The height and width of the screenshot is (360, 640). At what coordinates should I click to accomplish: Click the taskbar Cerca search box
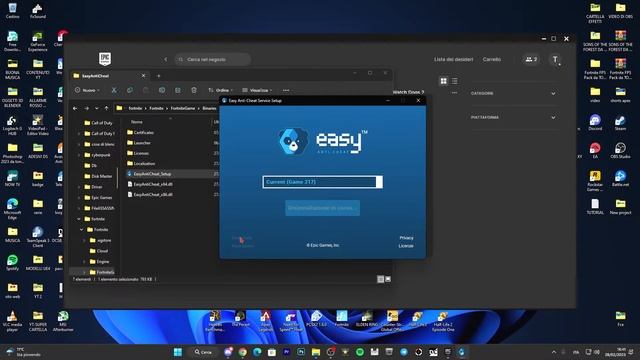pos(203,352)
